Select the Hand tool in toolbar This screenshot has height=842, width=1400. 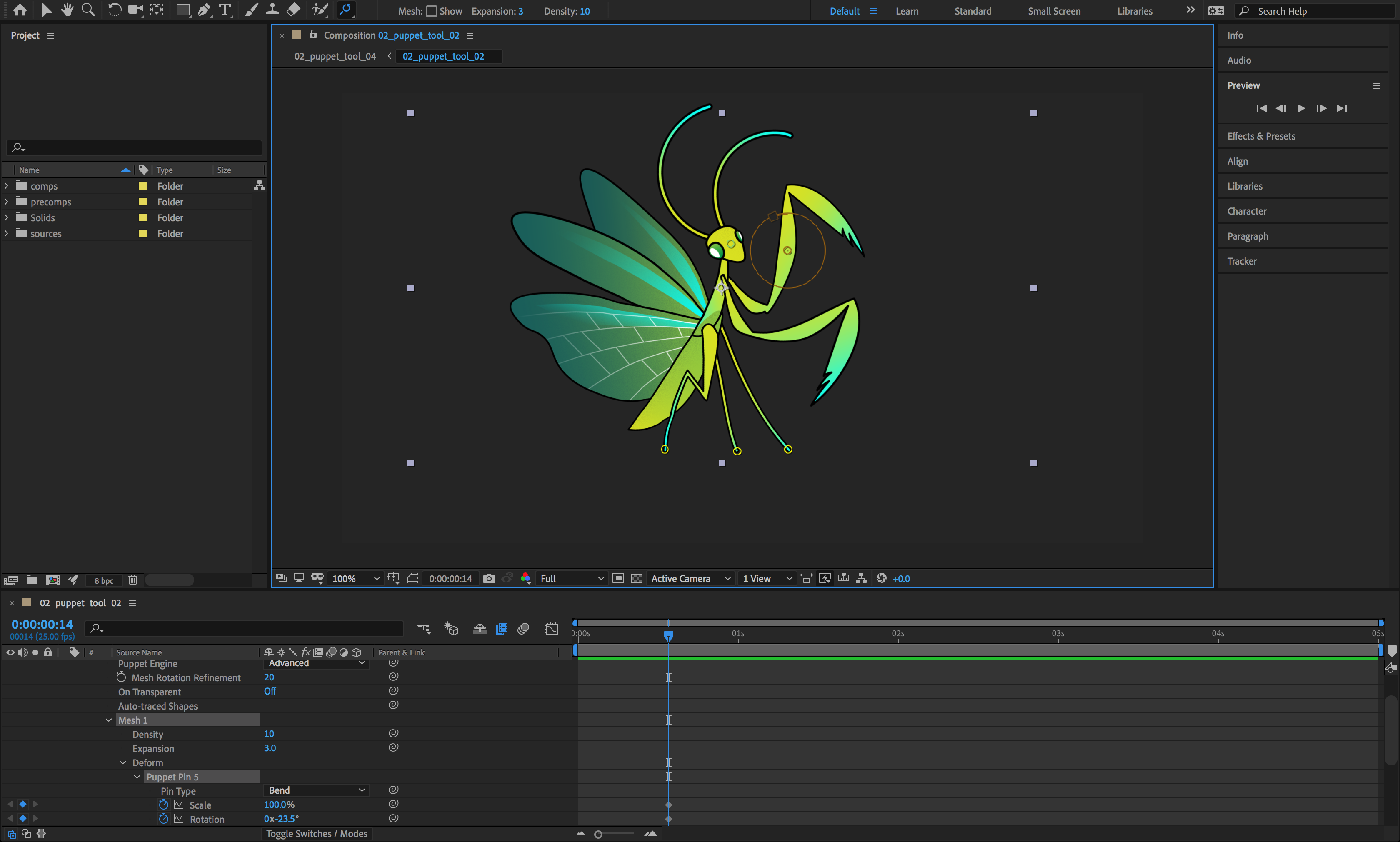(x=65, y=11)
